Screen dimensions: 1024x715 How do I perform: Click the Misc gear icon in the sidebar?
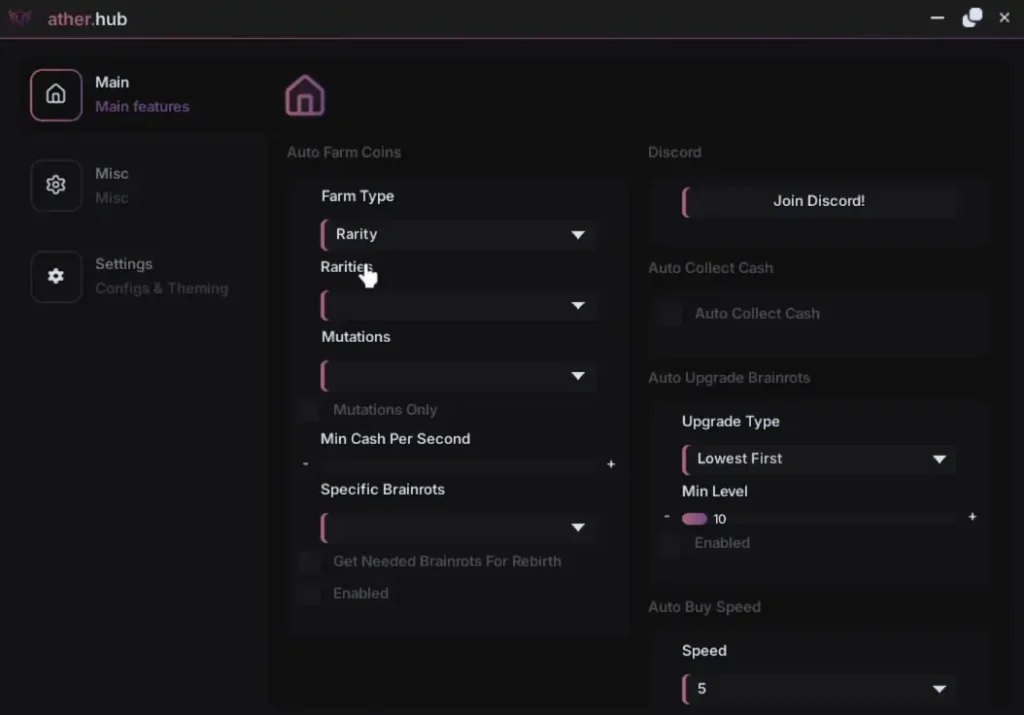pyautogui.click(x=56, y=185)
